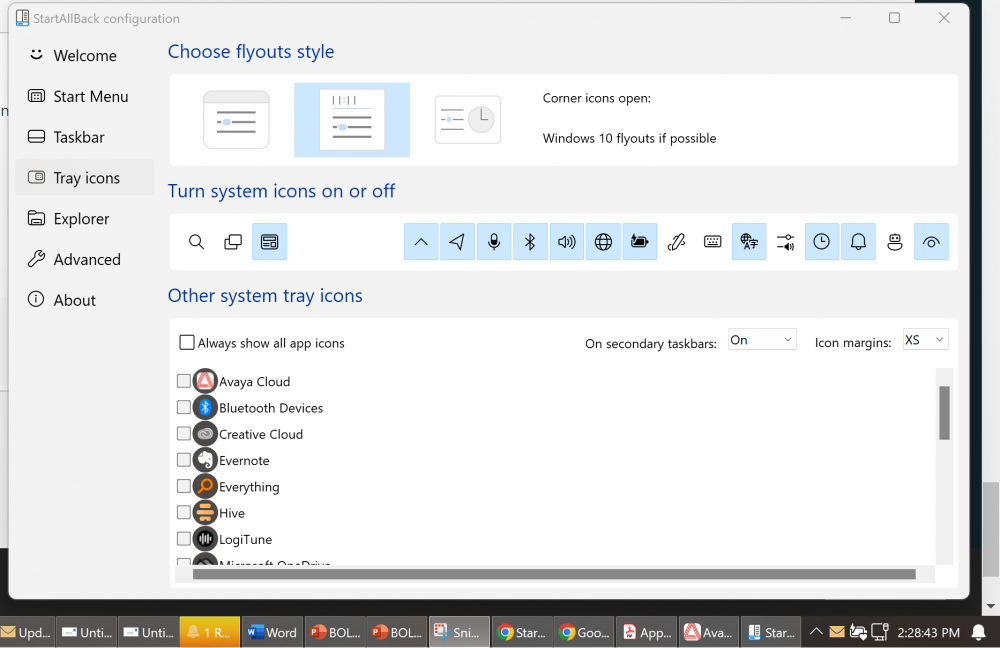Open the Start Menu section
Viewport: 1000px width, 648px height.
tap(90, 97)
